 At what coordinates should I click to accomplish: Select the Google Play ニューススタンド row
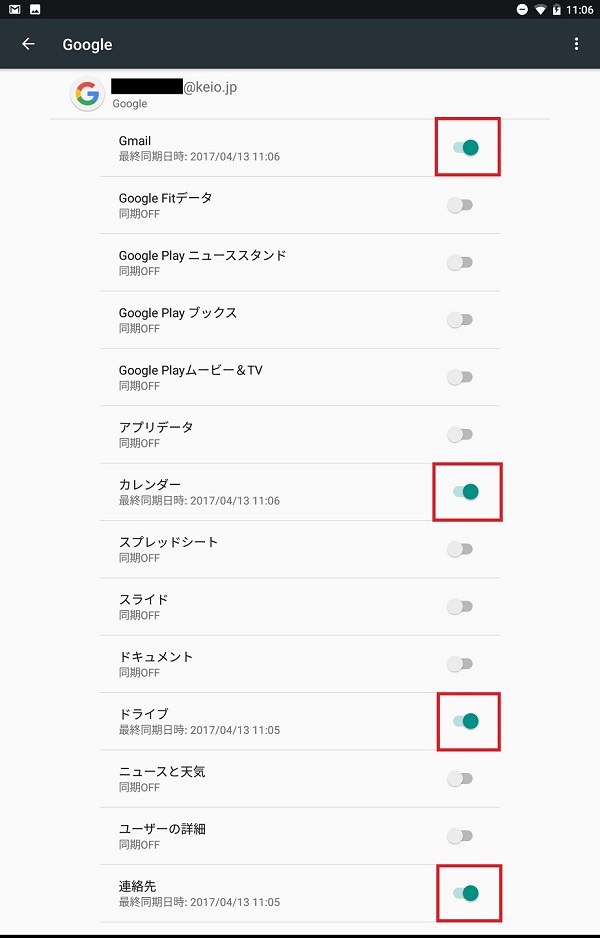300,263
